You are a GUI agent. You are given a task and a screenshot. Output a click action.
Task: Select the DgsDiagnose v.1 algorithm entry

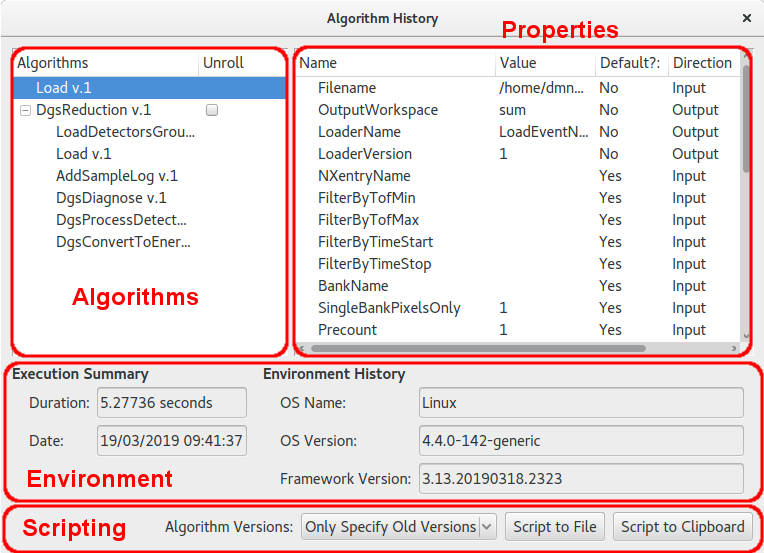[111, 198]
